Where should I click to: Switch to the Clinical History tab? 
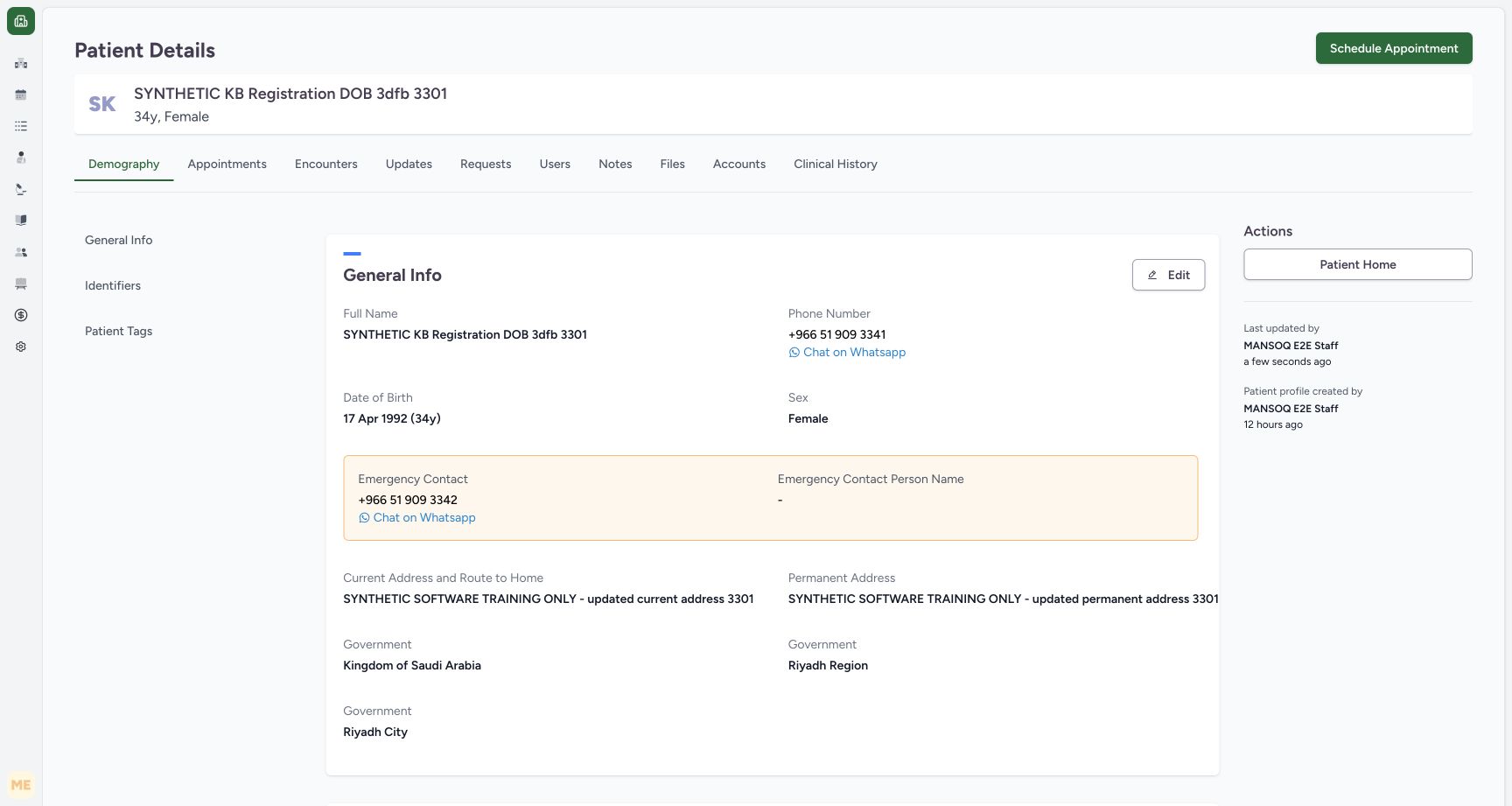pos(836,164)
